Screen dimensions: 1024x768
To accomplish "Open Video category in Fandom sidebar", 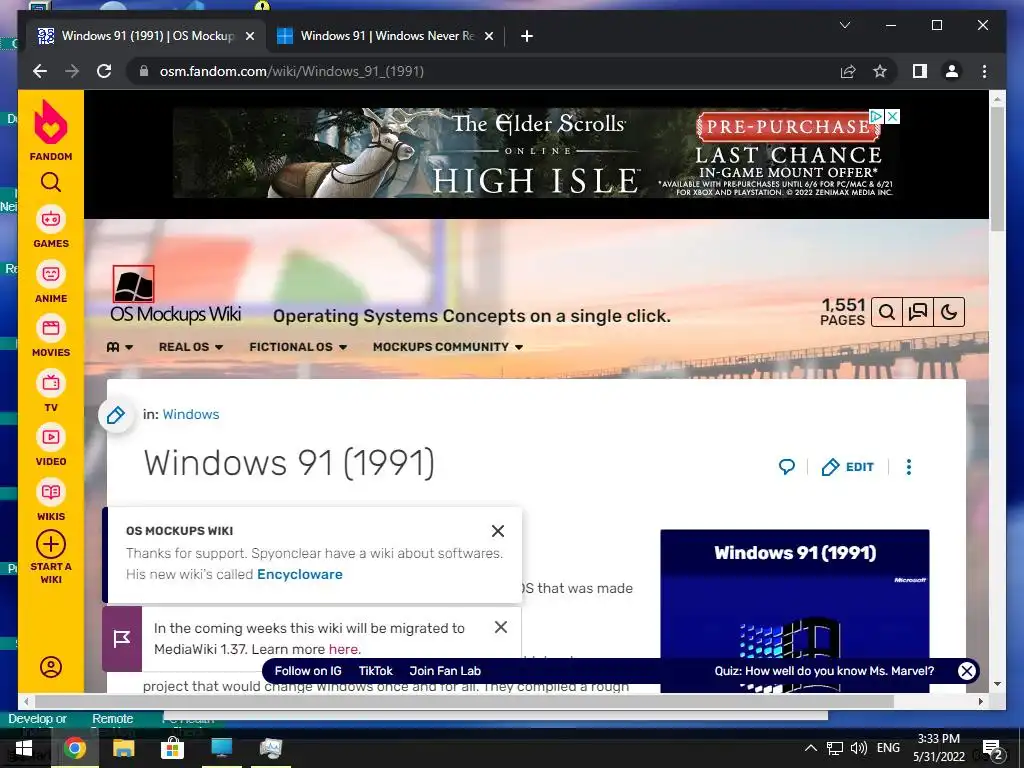I will point(50,446).
